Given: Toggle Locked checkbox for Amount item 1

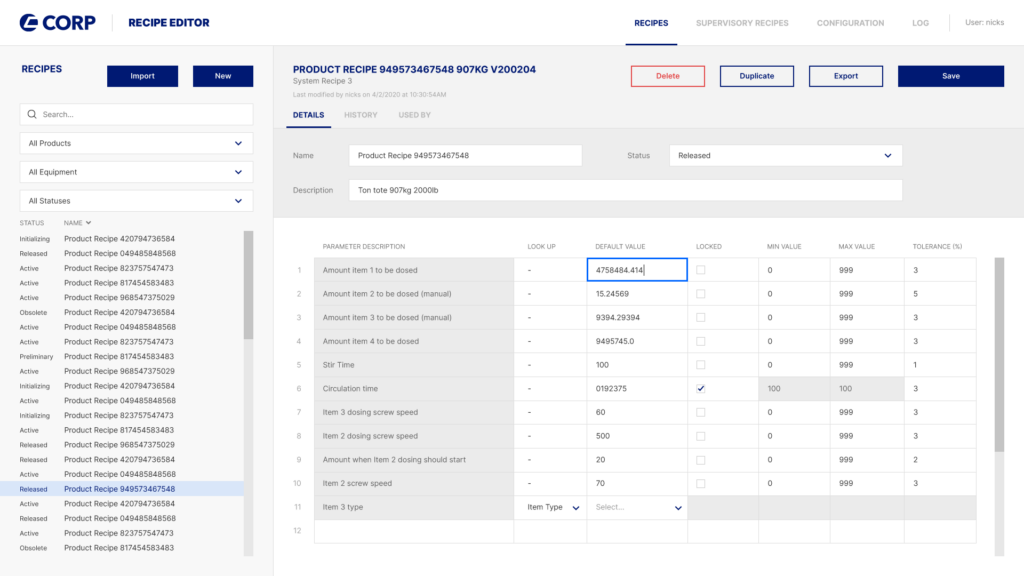Looking at the screenshot, I should [x=700, y=270].
